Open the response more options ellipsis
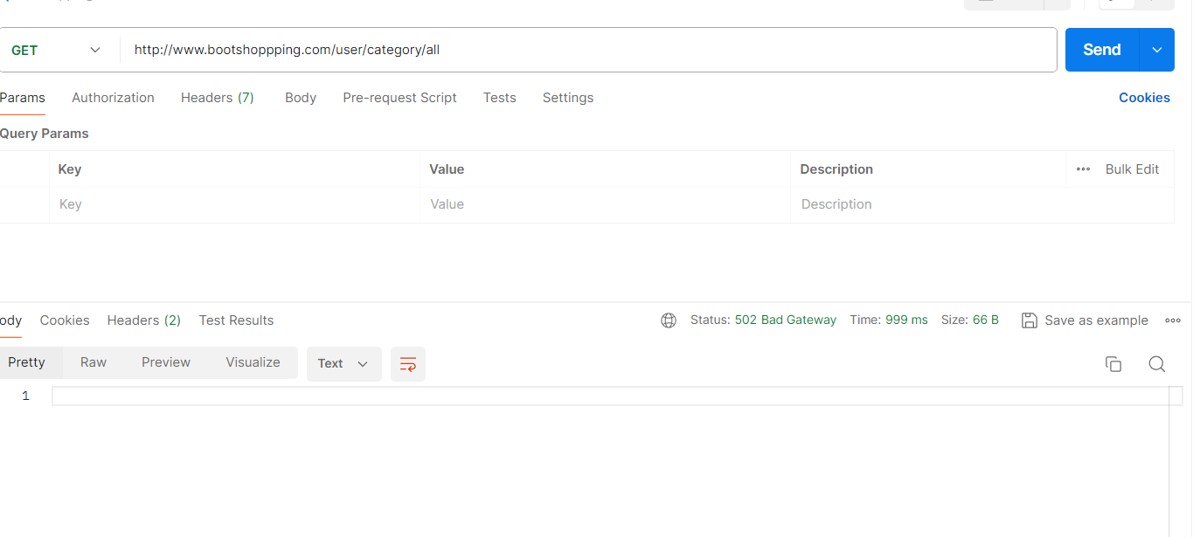Screen dimensions: 1200x537 (1173, 321)
